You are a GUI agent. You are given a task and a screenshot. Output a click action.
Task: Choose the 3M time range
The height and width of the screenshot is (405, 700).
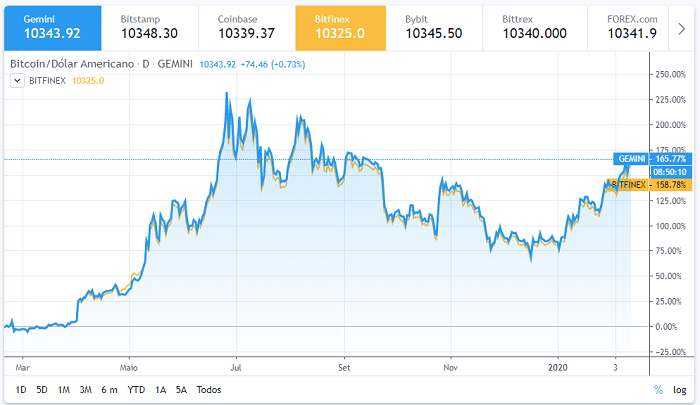point(86,389)
